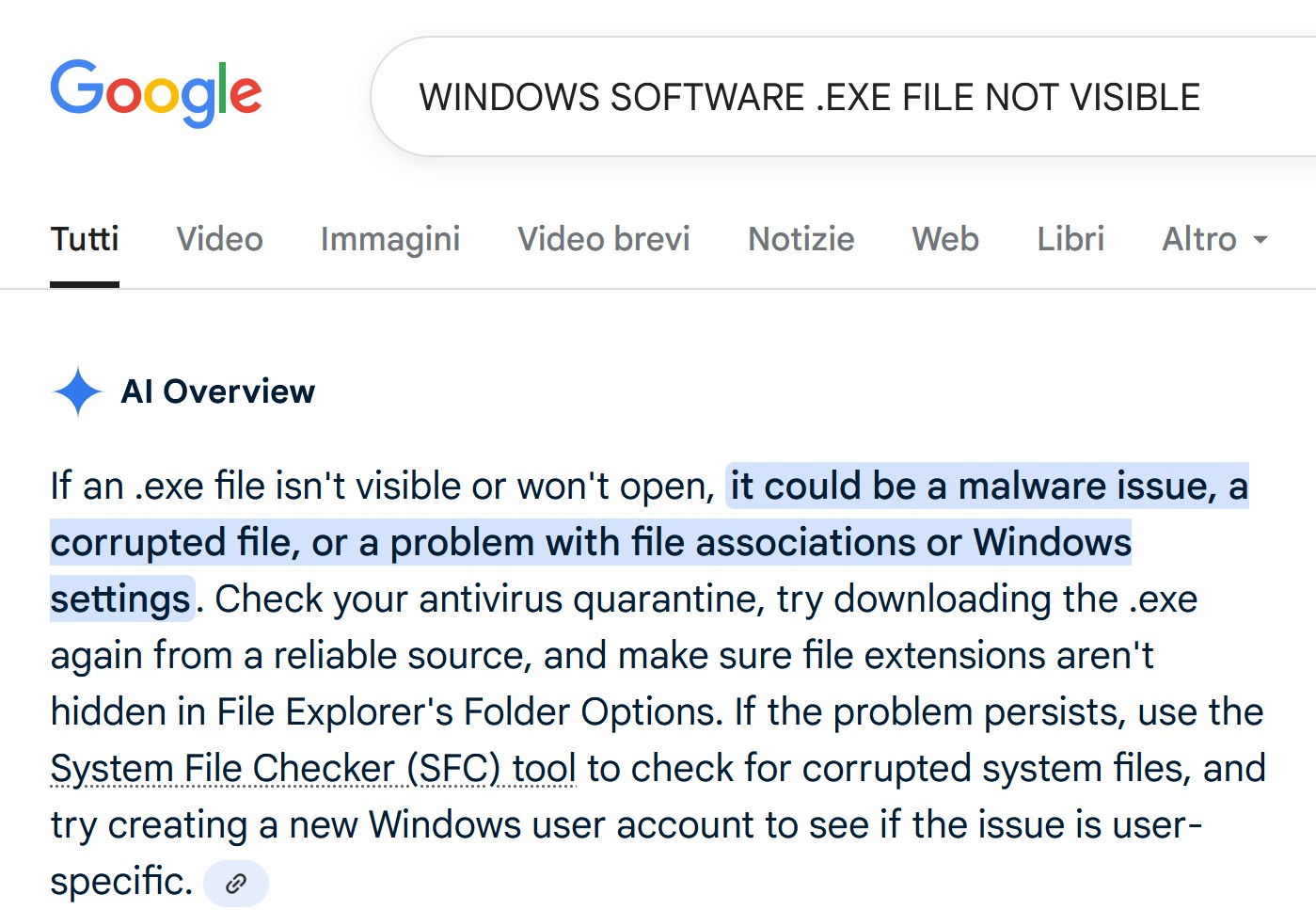
Task: Go to the Web results tab
Action: [945, 239]
